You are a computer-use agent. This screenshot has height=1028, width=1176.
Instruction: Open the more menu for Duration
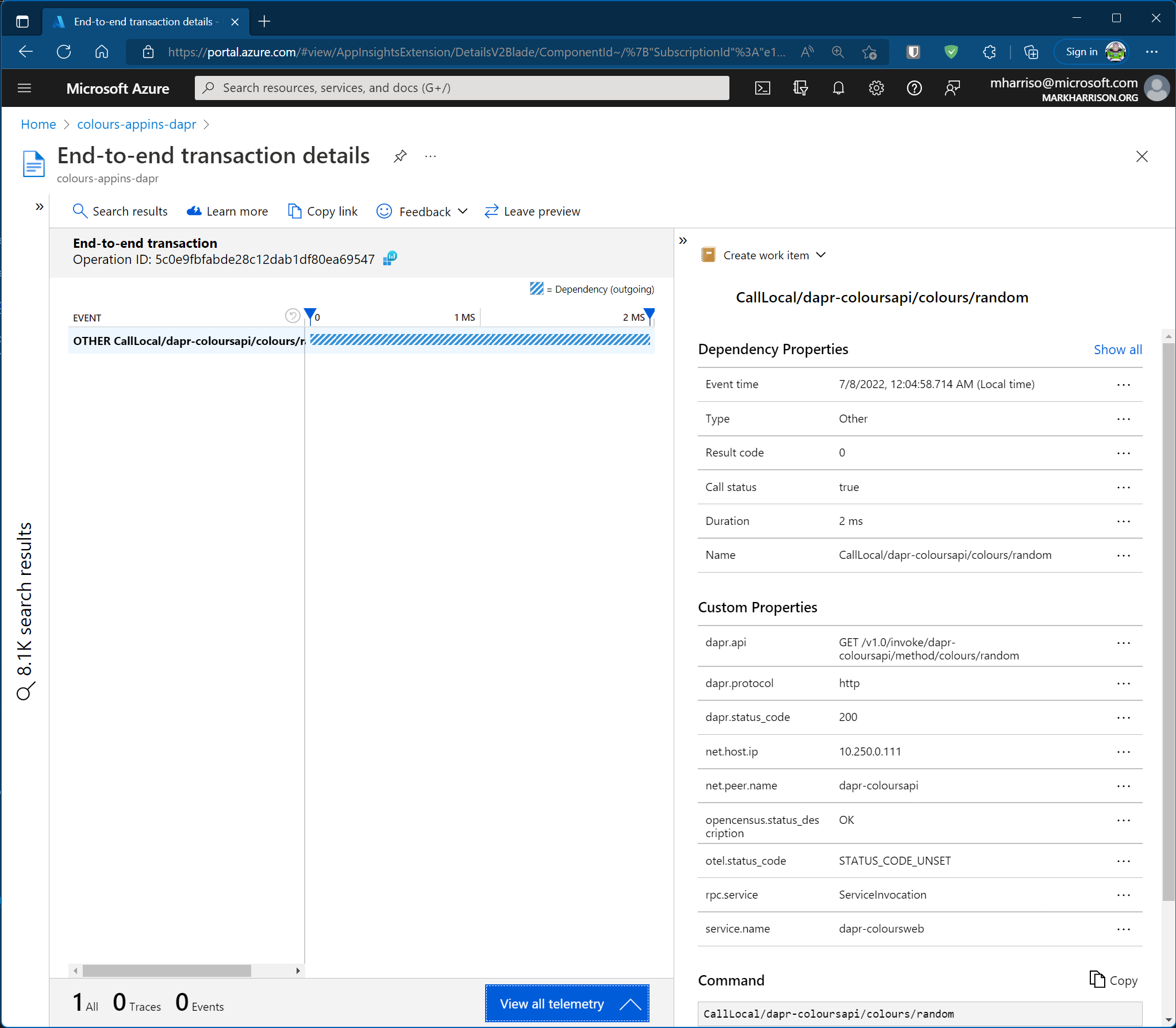(x=1123, y=521)
